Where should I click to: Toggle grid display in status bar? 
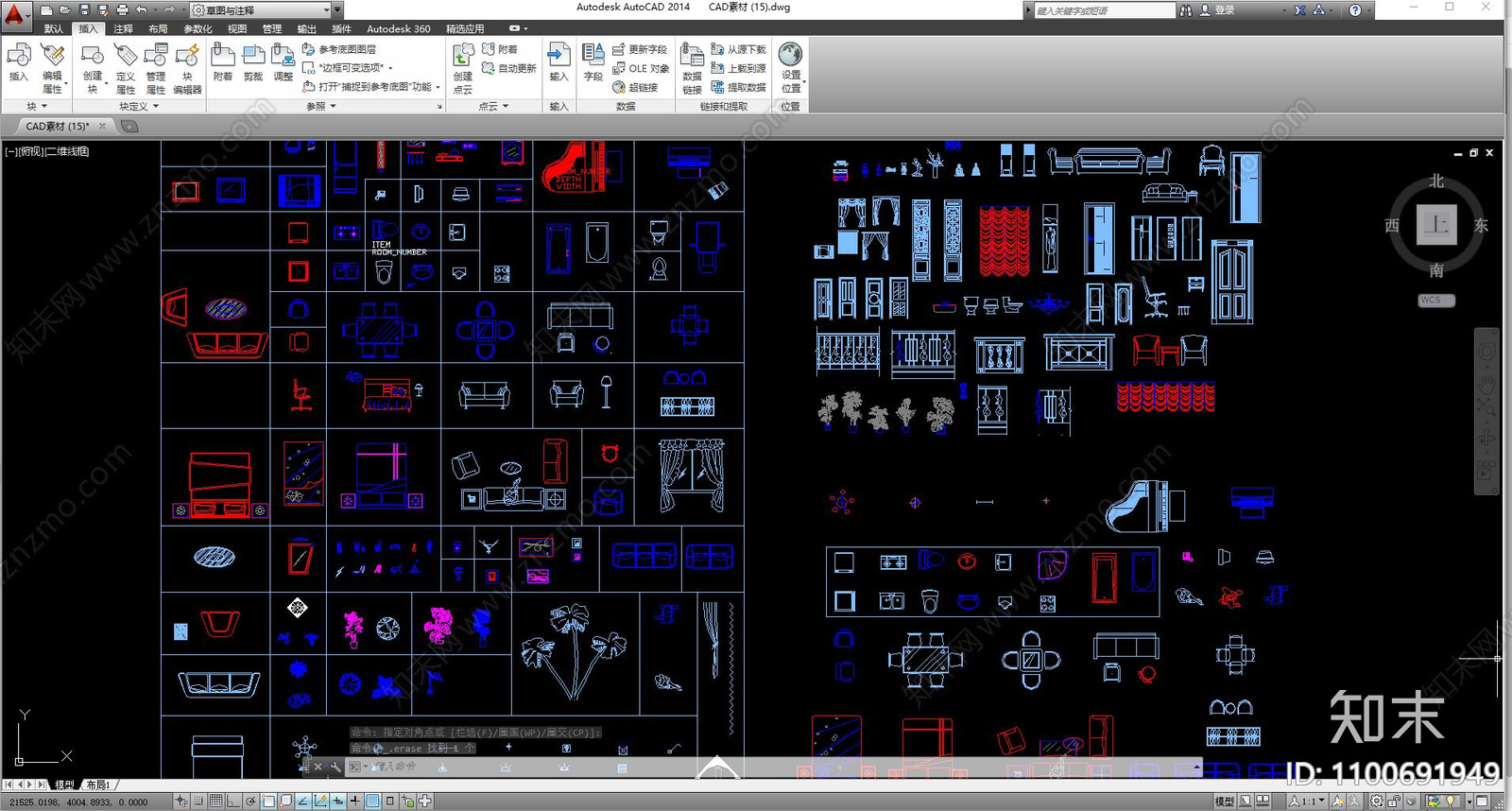216,802
